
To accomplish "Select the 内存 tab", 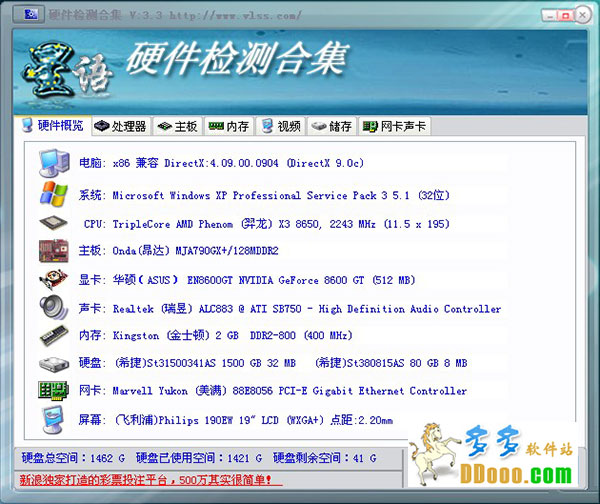I will tap(229, 126).
